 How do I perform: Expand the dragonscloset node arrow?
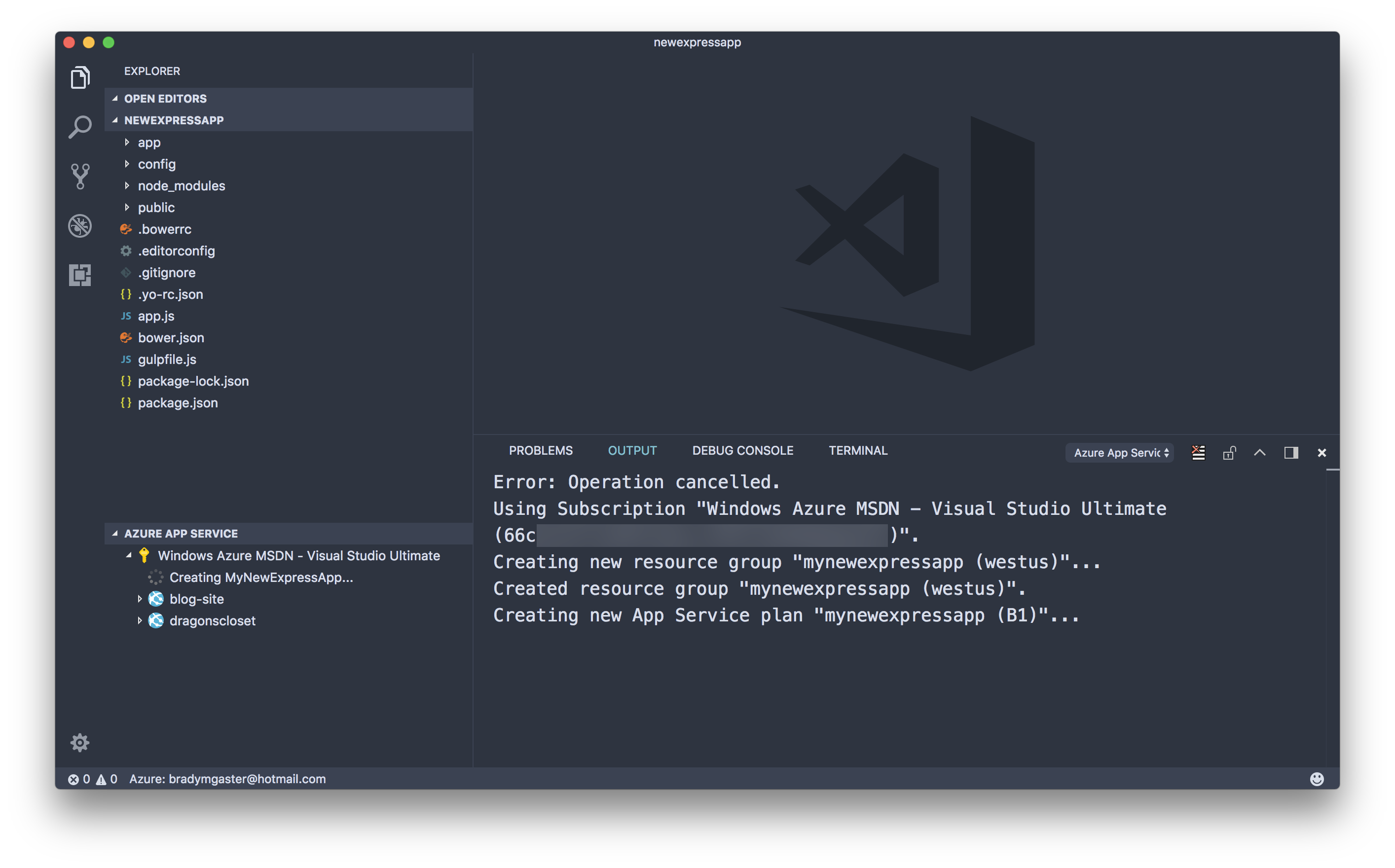[140, 620]
